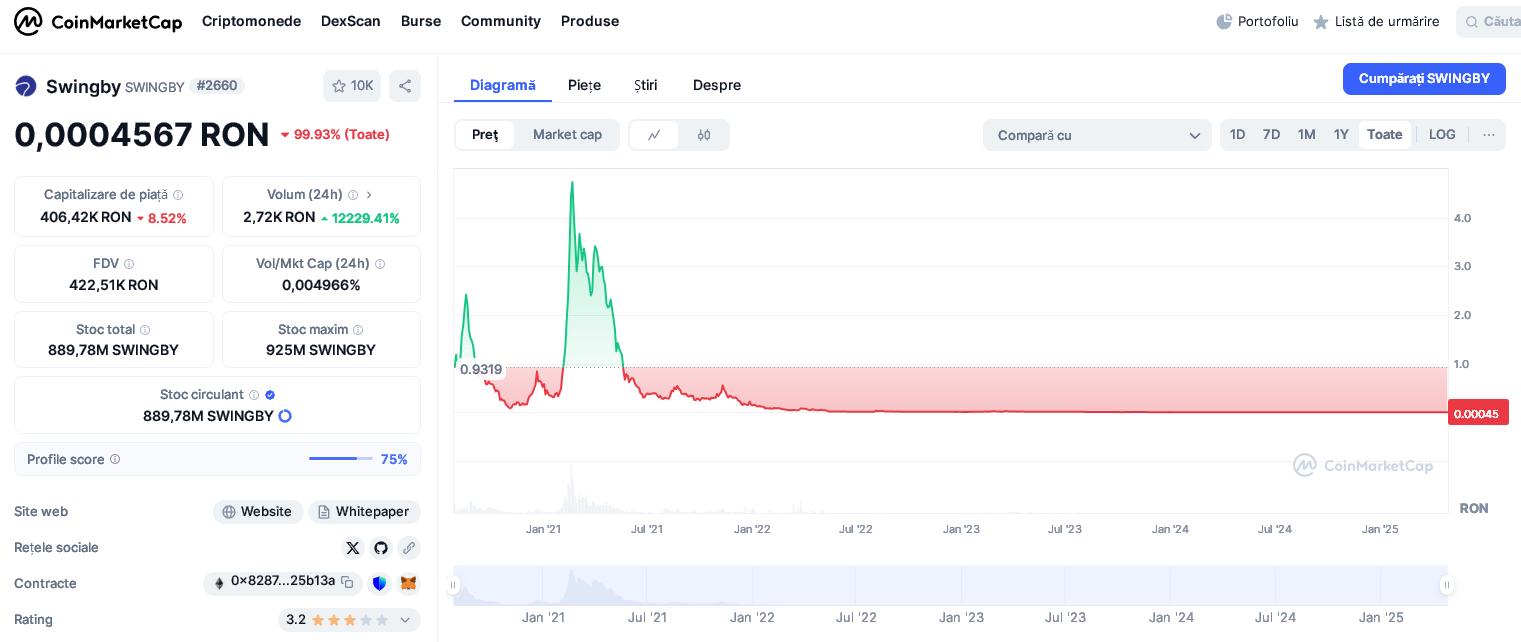Open the 'Compară cu' dropdown
The height and width of the screenshot is (642, 1521).
click(x=1097, y=135)
